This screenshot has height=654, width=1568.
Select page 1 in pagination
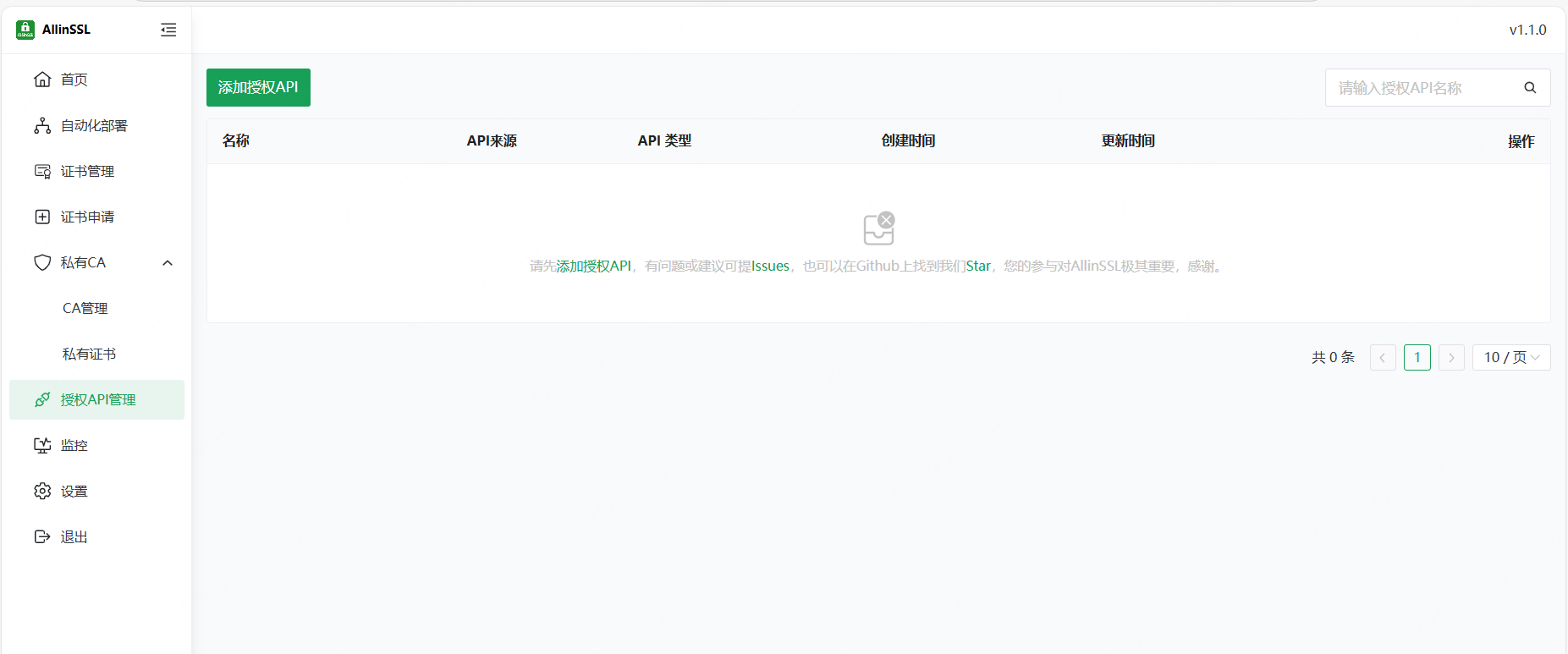(1417, 357)
